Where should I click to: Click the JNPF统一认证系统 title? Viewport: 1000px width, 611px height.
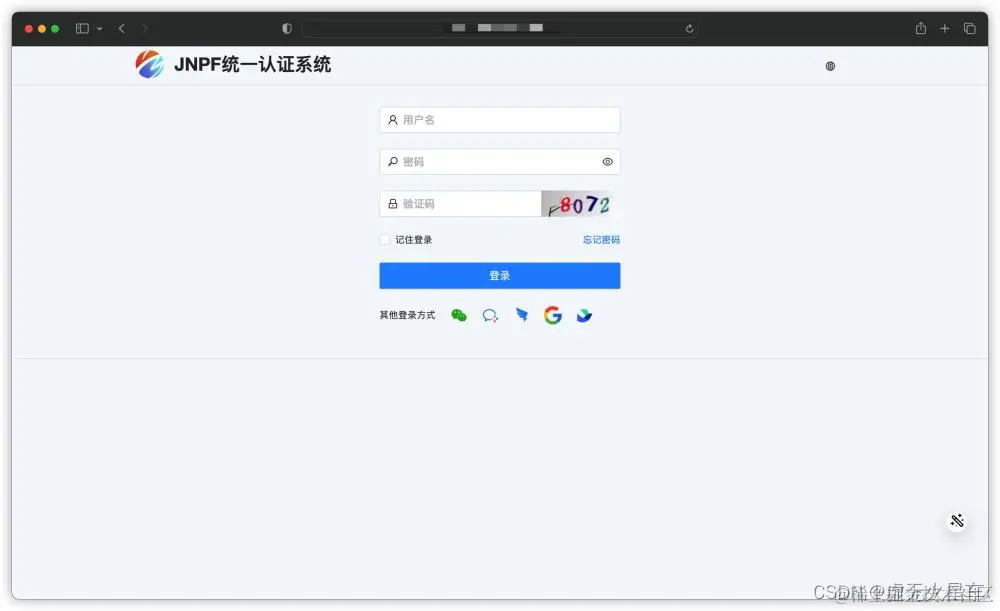(253, 64)
